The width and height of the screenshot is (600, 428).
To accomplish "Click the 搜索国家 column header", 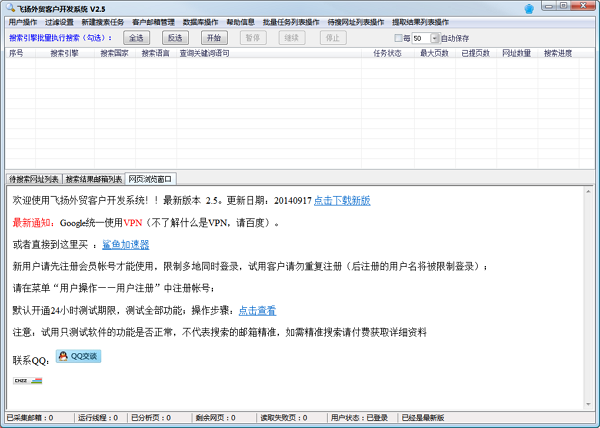I will pyautogui.click(x=115, y=53).
